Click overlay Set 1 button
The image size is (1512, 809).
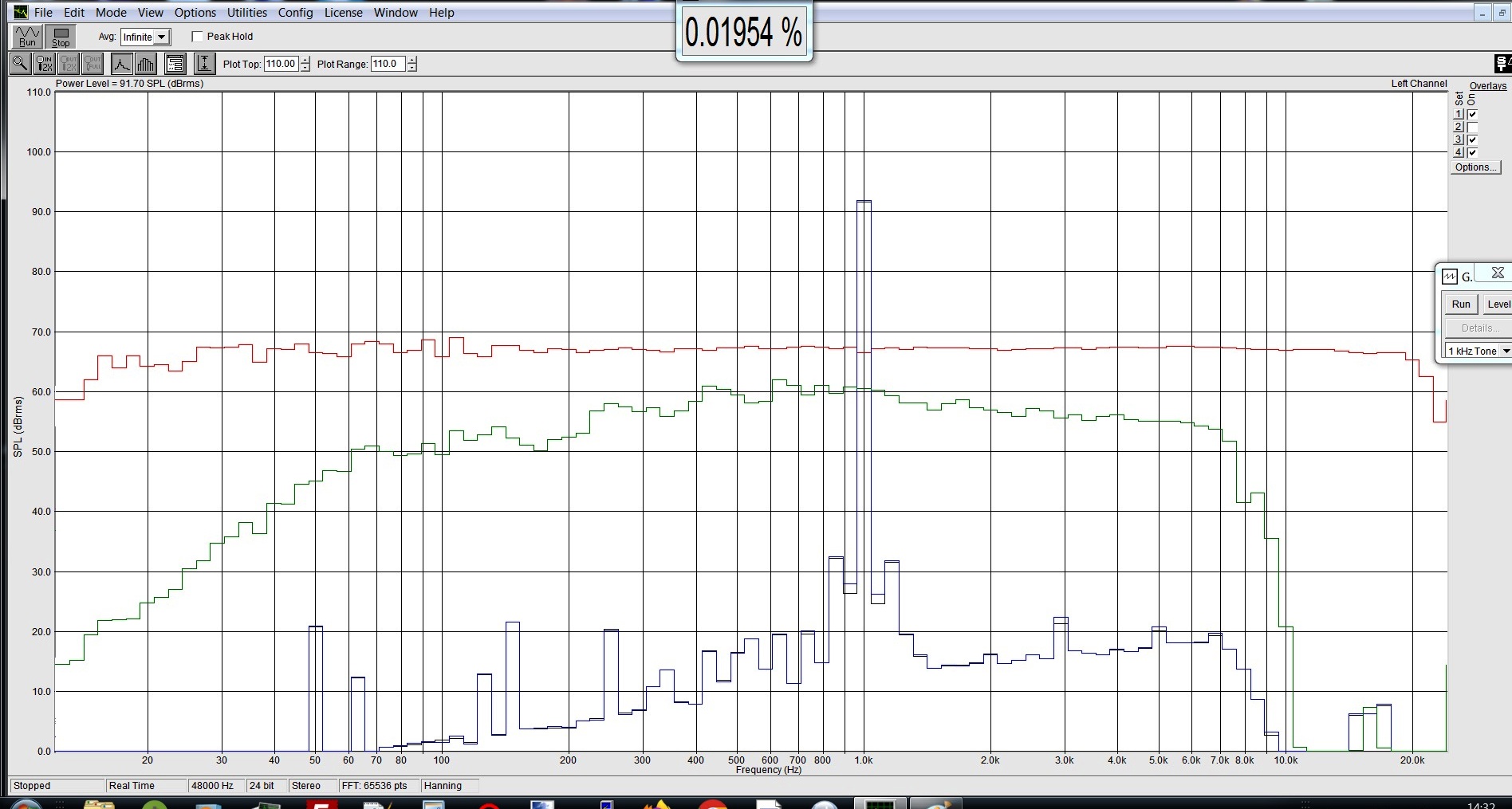[1459, 114]
